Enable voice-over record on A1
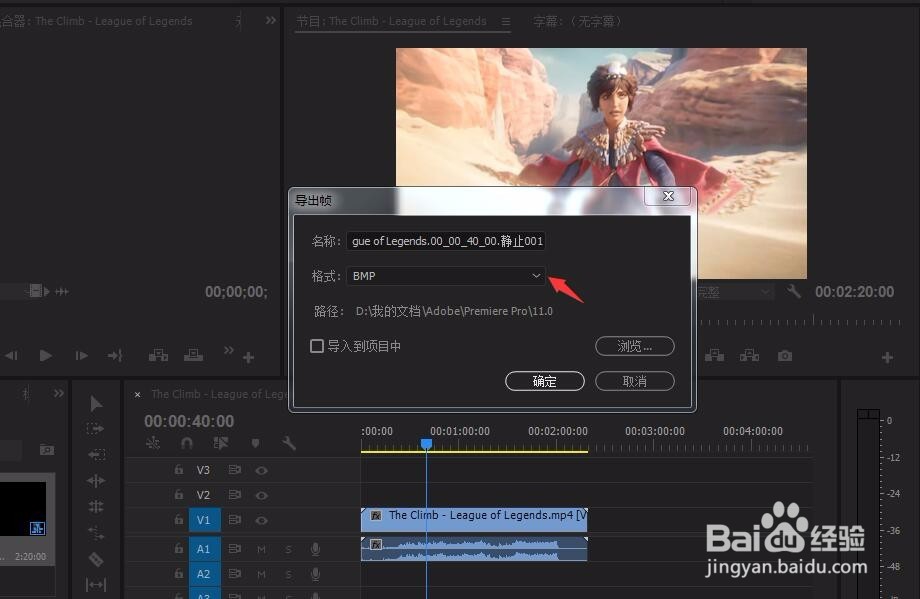Viewport: 920px width, 599px height. click(x=315, y=549)
